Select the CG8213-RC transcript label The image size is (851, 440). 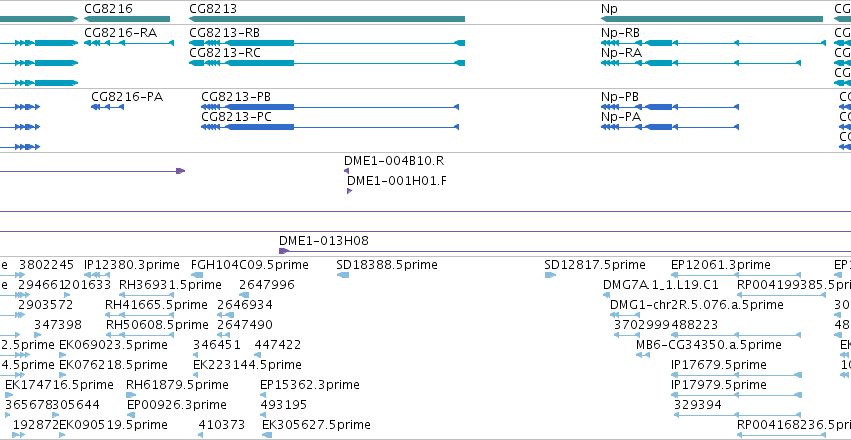225,53
